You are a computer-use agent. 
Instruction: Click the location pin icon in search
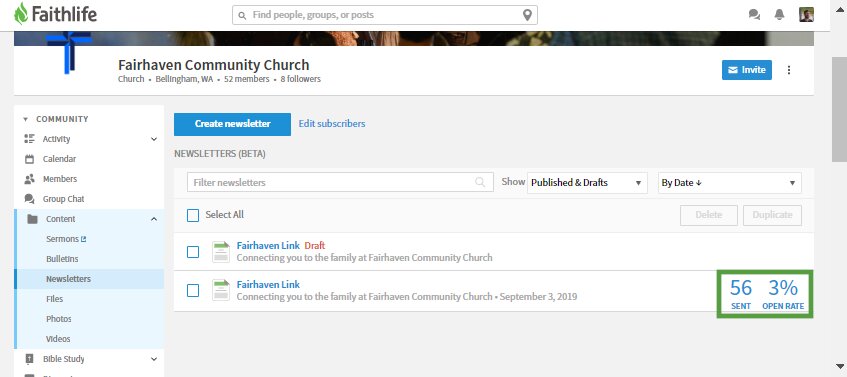pos(527,15)
